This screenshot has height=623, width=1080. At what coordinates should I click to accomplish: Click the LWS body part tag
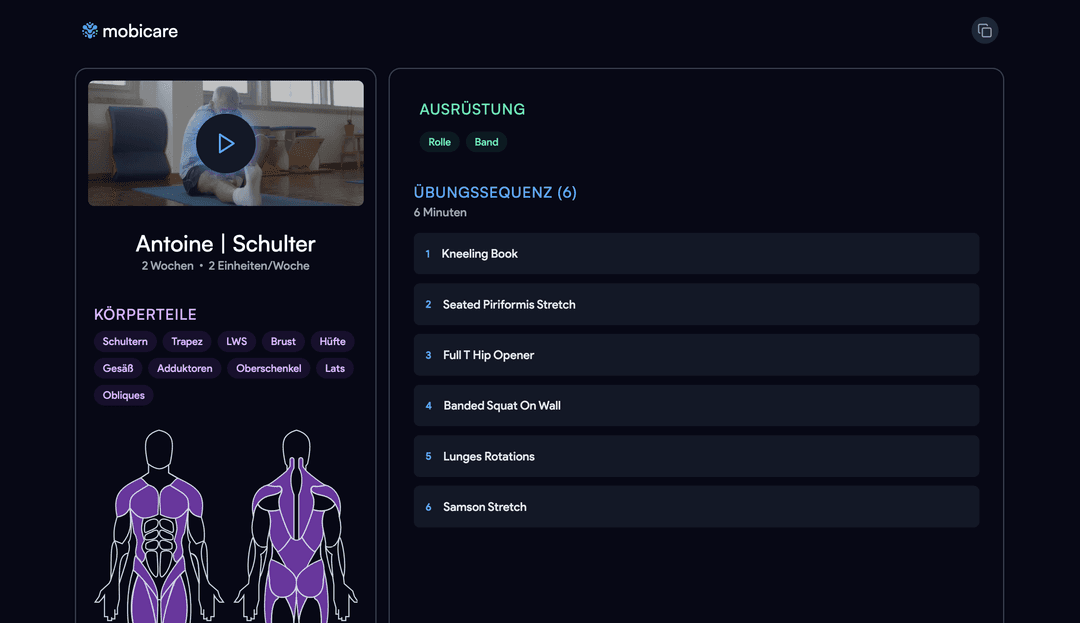tap(236, 342)
